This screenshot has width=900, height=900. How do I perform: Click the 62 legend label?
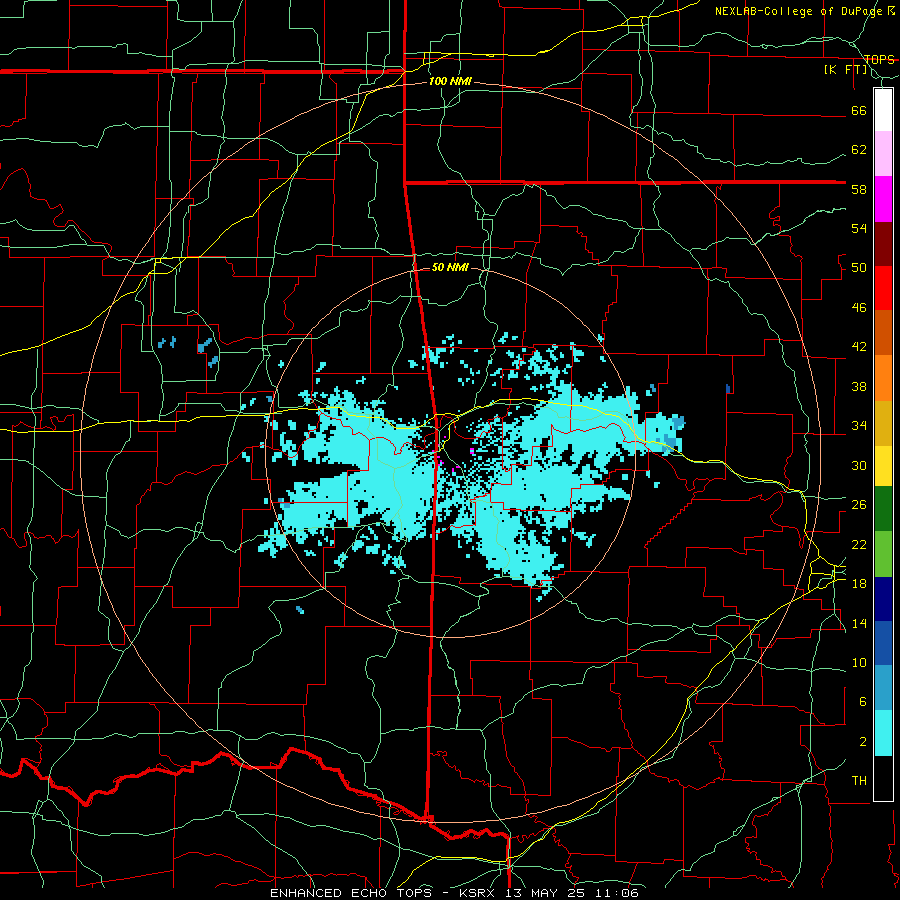[859, 150]
